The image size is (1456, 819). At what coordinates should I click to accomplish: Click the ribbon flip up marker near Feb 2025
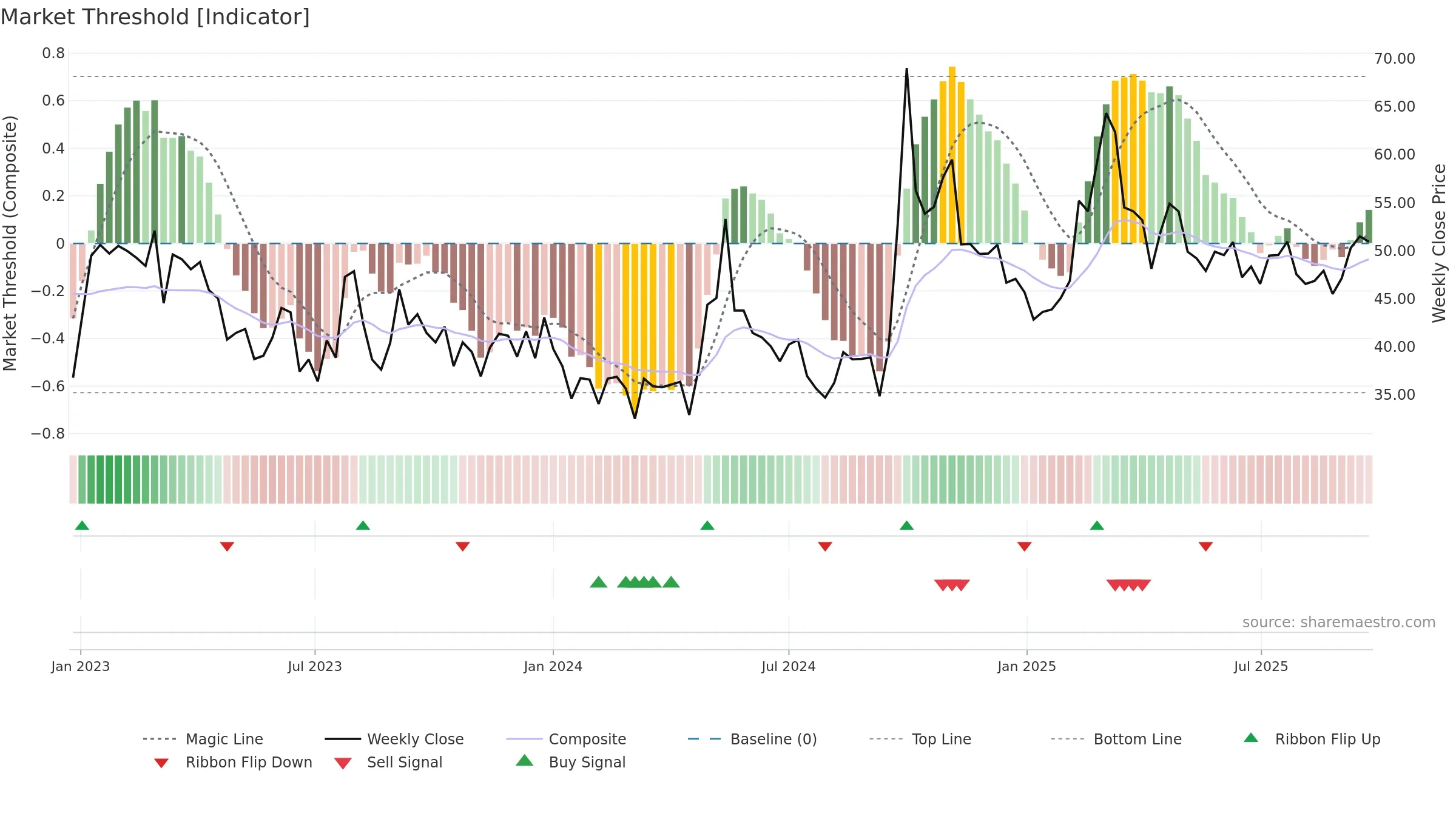(x=1097, y=525)
